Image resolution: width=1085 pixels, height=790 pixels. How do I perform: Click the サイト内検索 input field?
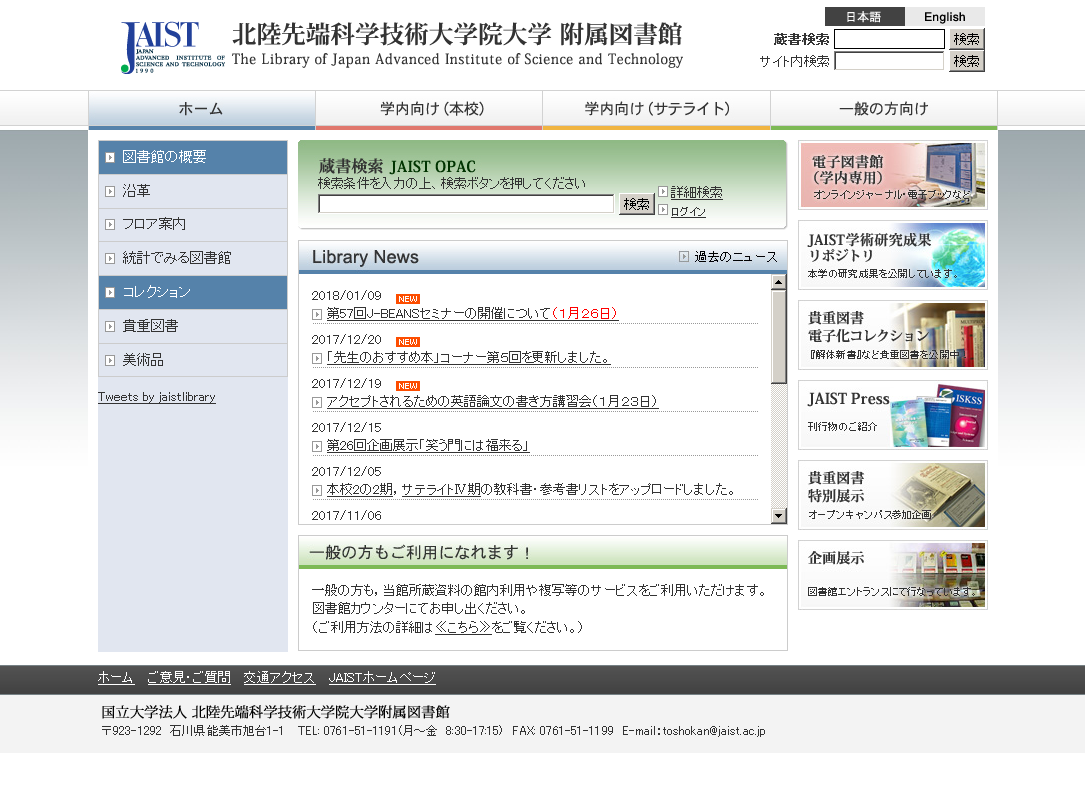[889, 61]
